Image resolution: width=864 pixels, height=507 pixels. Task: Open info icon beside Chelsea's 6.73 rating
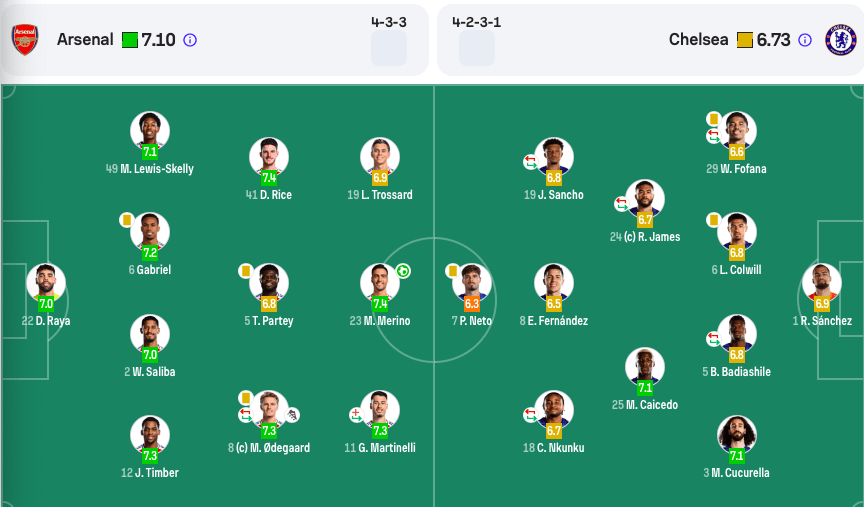[x=805, y=41]
